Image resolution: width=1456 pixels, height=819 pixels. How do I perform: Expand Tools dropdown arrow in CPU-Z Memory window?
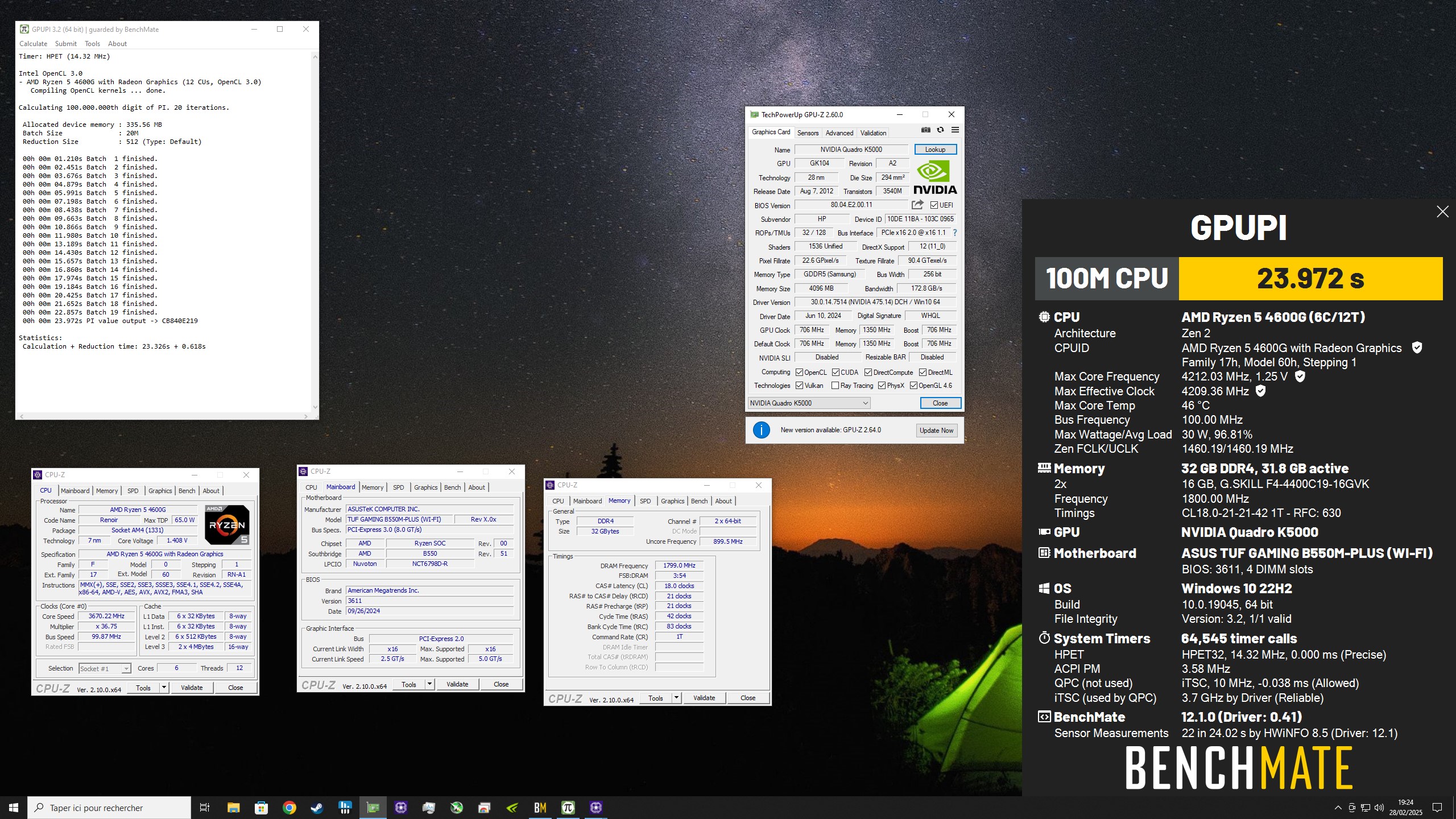(x=676, y=698)
